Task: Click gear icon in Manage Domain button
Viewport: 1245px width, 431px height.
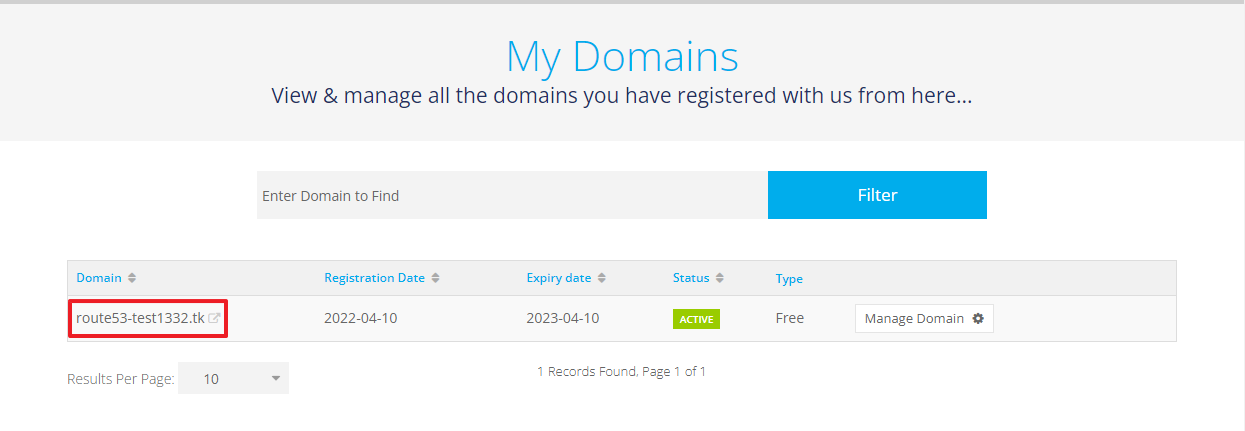Action: (978, 319)
